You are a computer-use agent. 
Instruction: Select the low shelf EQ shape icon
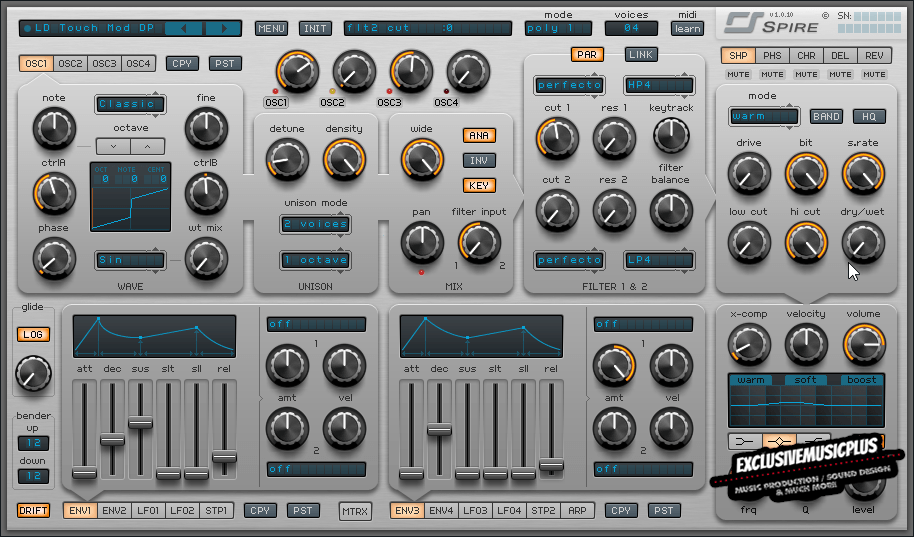(x=744, y=441)
